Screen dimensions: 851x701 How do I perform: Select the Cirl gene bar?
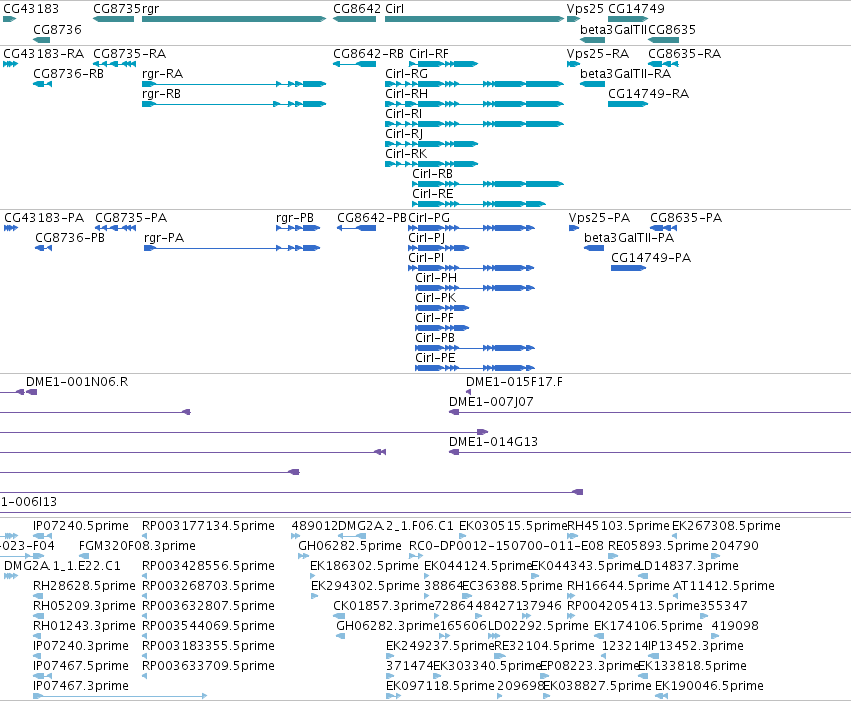[x=475, y=19]
